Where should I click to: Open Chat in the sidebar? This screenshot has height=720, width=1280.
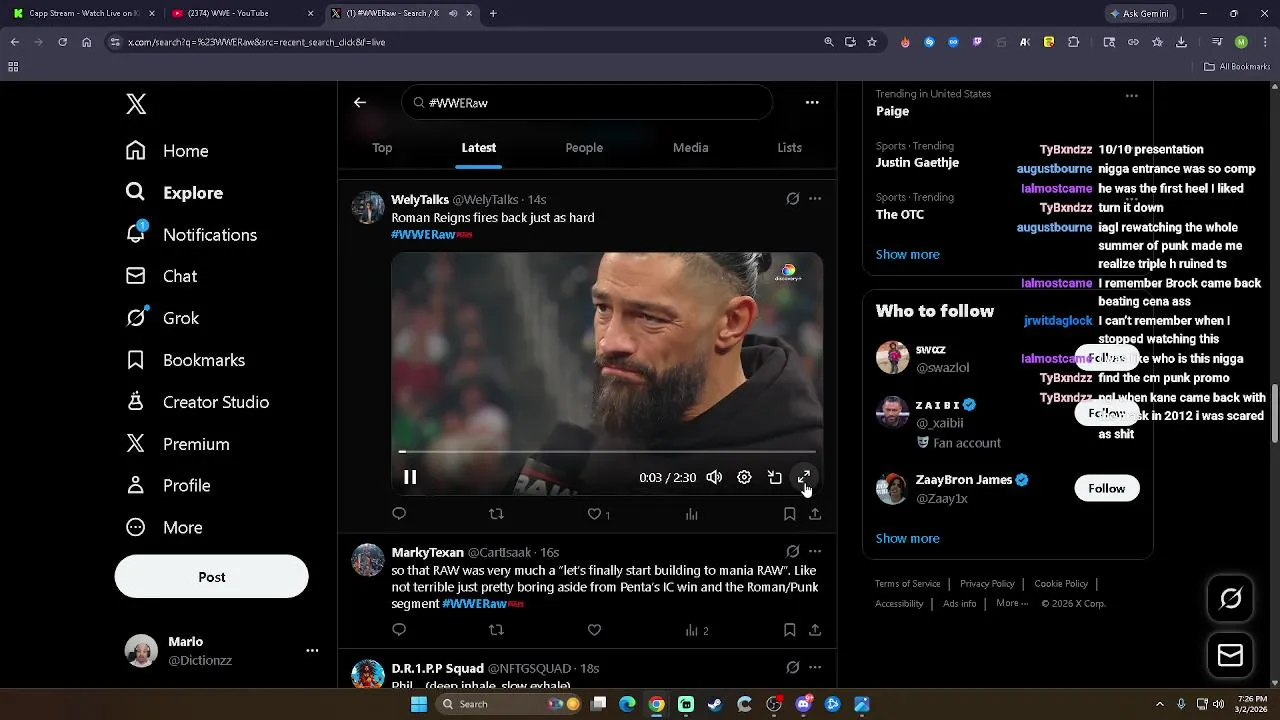[x=161, y=276]
